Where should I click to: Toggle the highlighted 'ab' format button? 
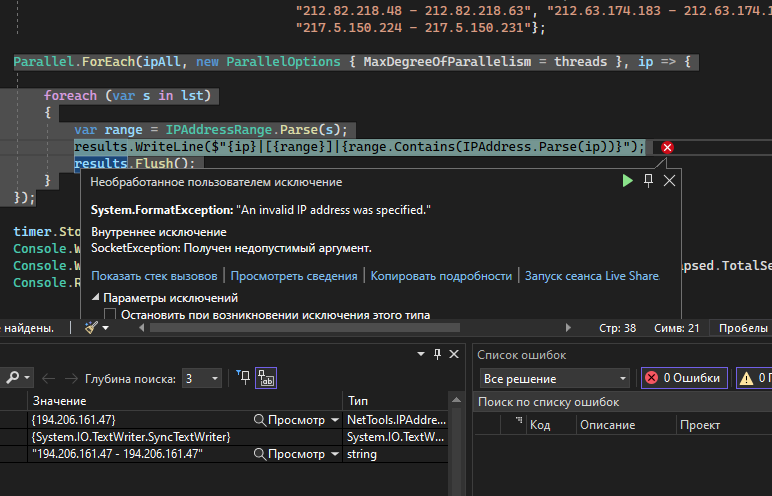(265, 378)
